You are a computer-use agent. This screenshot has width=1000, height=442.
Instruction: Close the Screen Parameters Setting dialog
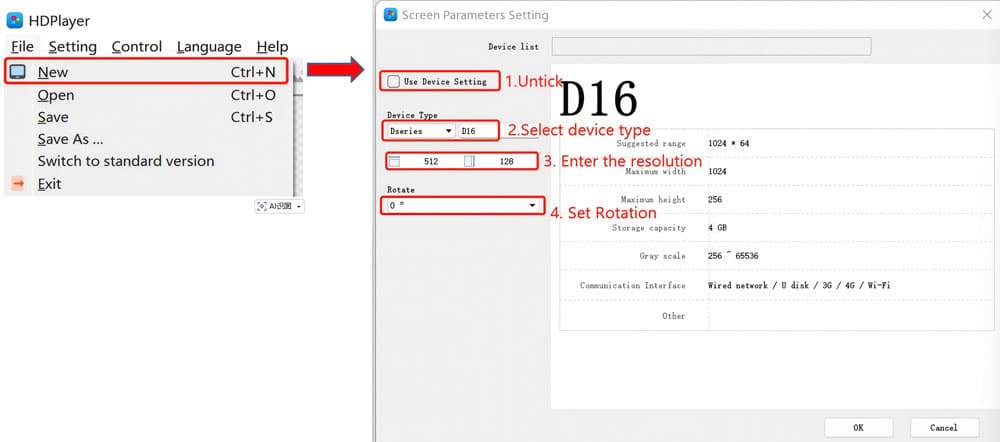[x=986, y=15]
